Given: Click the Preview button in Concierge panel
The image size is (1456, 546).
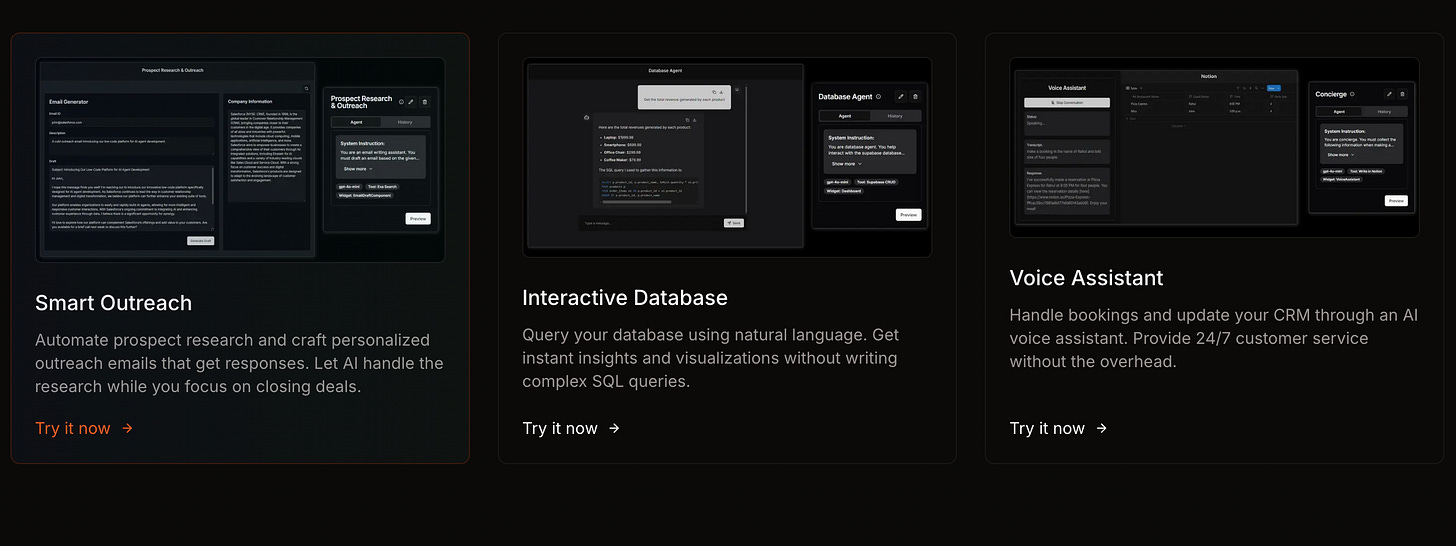Looking at the screenshot, I should coord(1396,201).
